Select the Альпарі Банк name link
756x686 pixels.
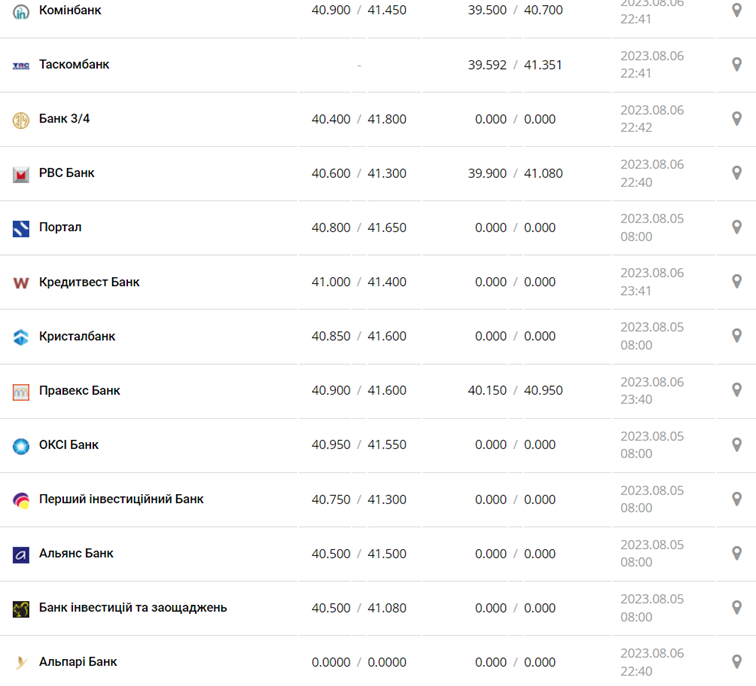[x=78, y=662]
